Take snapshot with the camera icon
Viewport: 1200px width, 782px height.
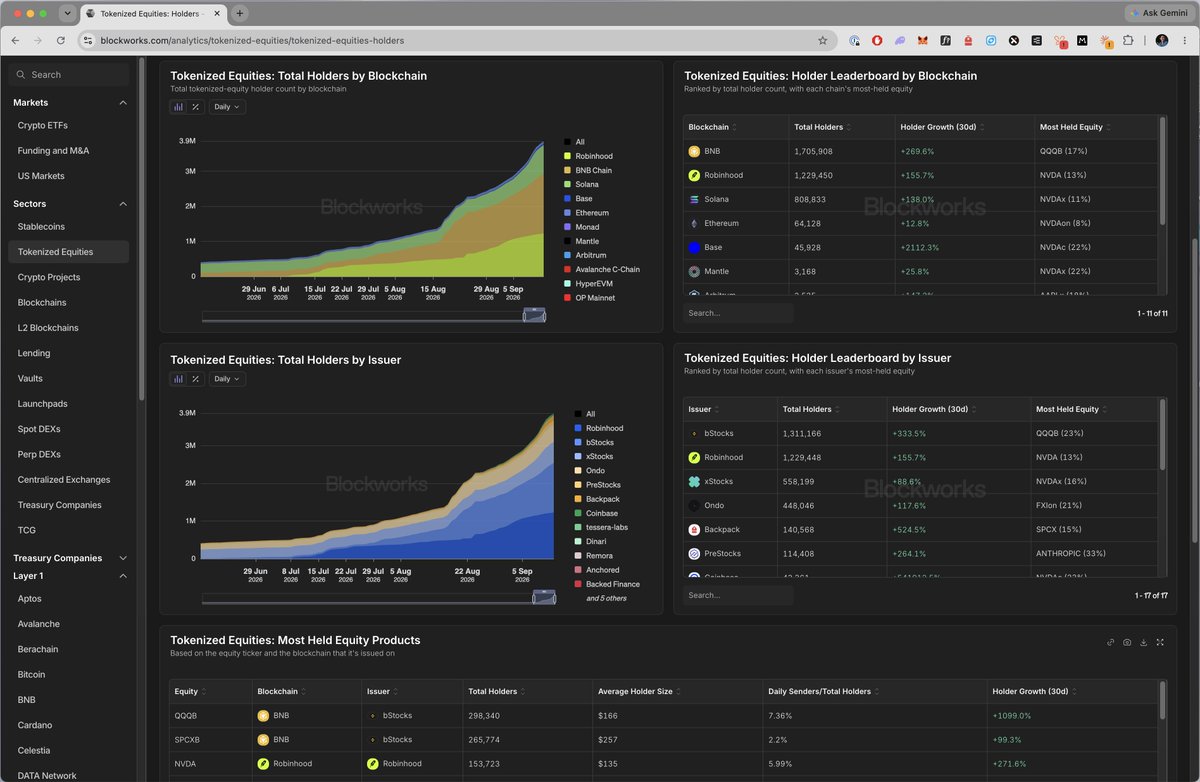pyautogui.click(x=1127, y=642)
